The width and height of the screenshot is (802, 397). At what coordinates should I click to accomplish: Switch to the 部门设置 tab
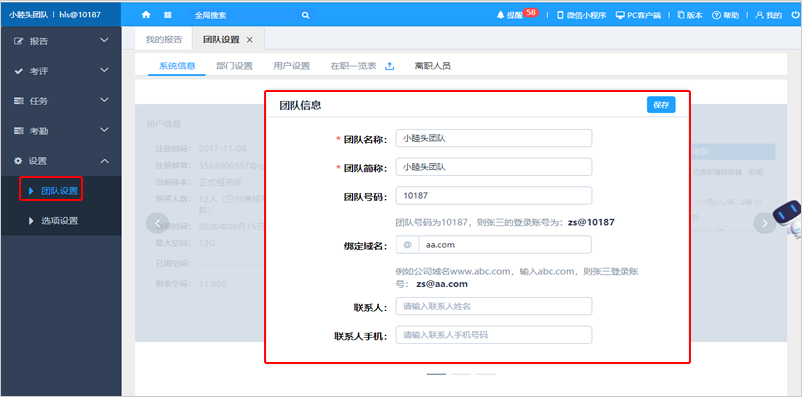click(x=234, y=66)
